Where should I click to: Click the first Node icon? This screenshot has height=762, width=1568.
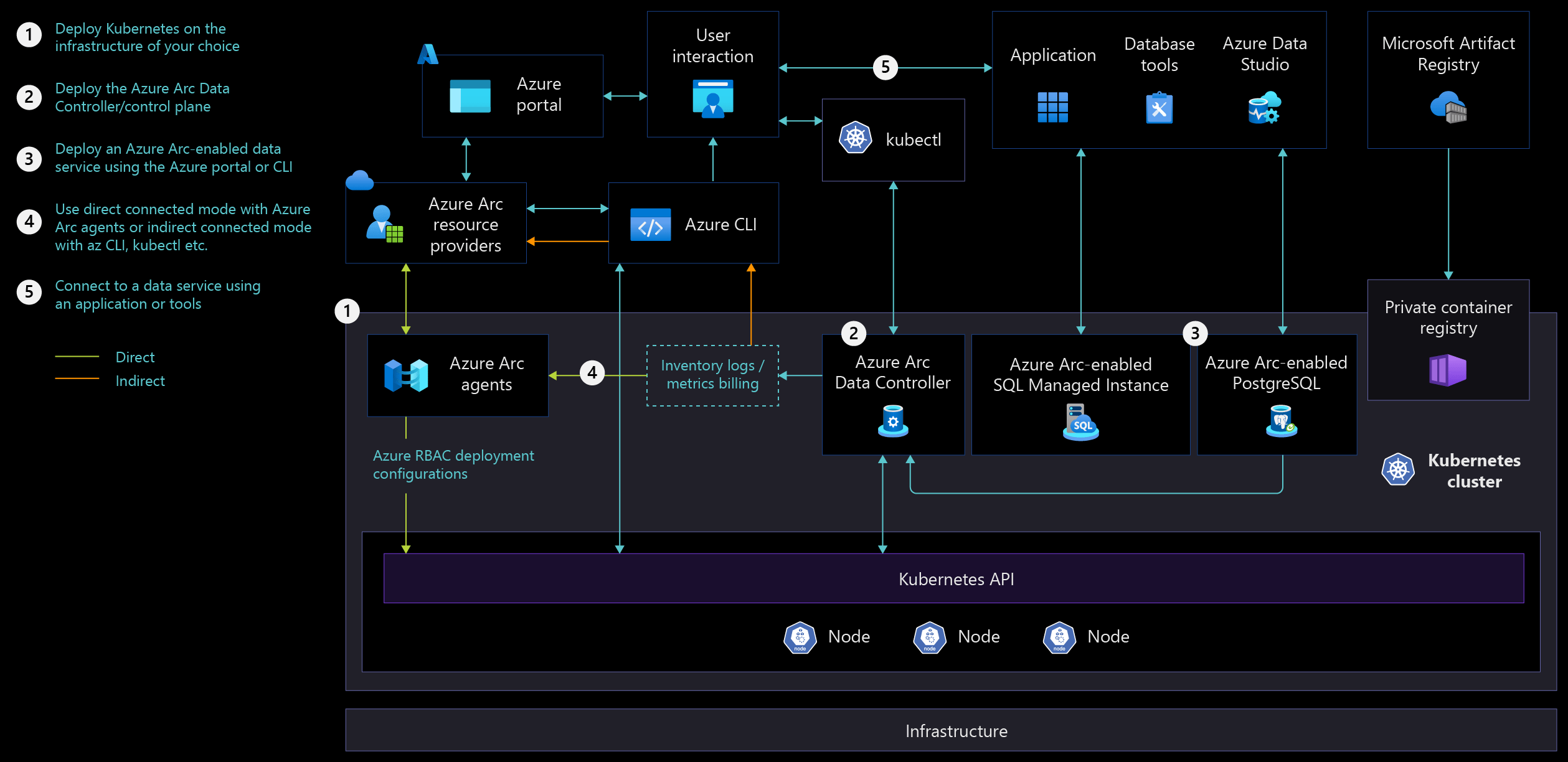coord(800,637)
